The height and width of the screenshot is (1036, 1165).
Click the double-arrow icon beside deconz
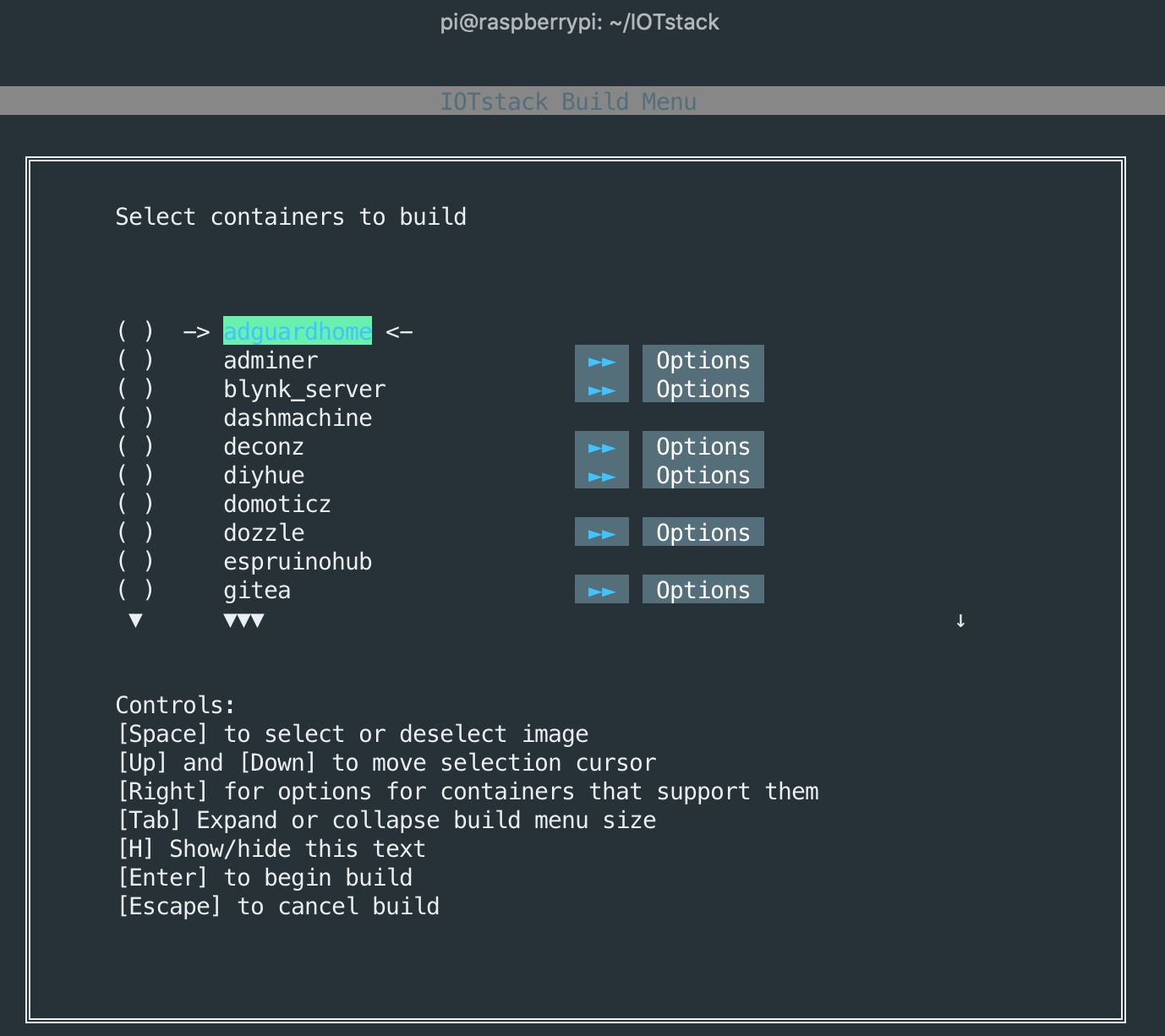coord(601,447)
